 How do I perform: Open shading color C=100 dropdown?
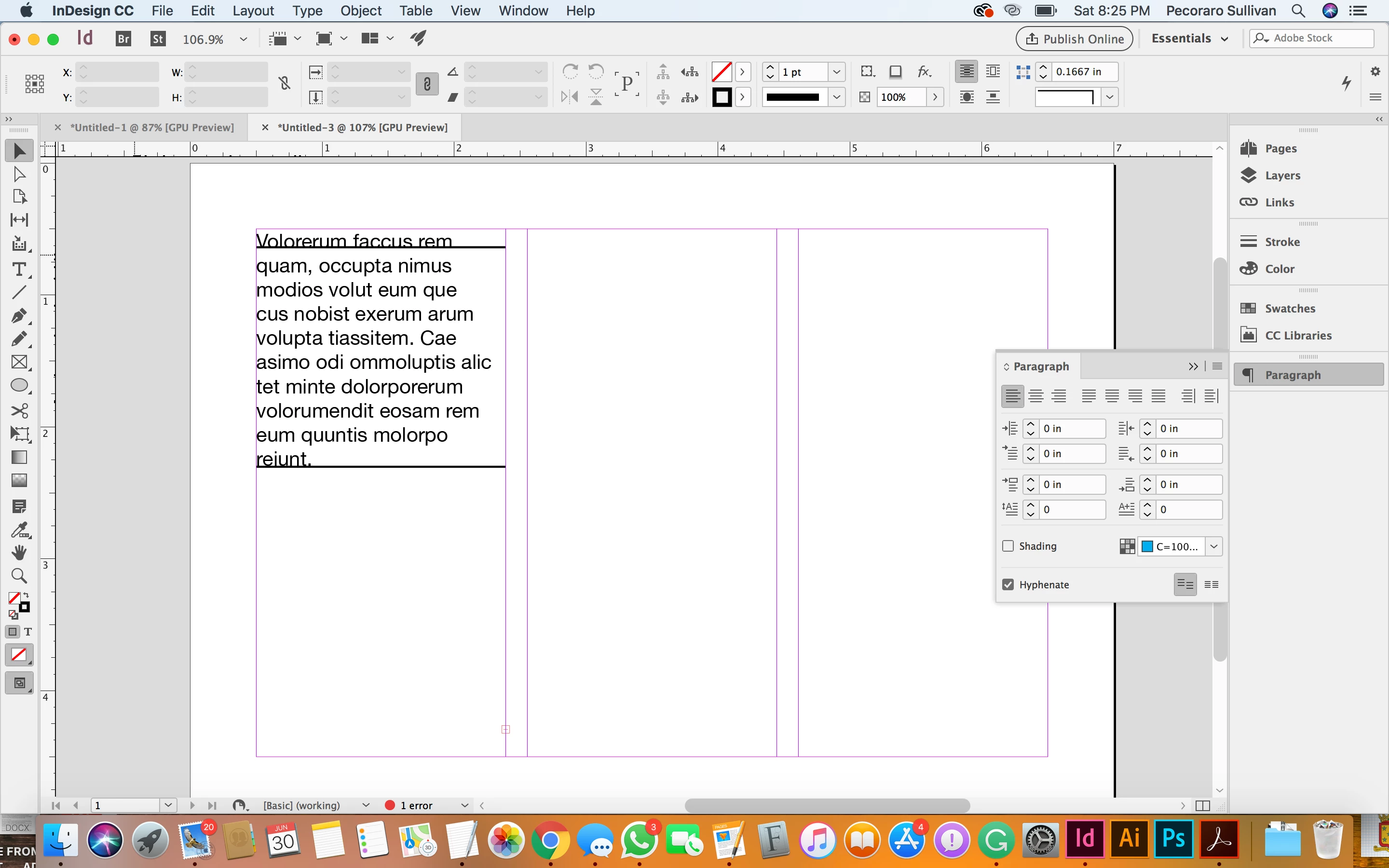click(1213, 546)
